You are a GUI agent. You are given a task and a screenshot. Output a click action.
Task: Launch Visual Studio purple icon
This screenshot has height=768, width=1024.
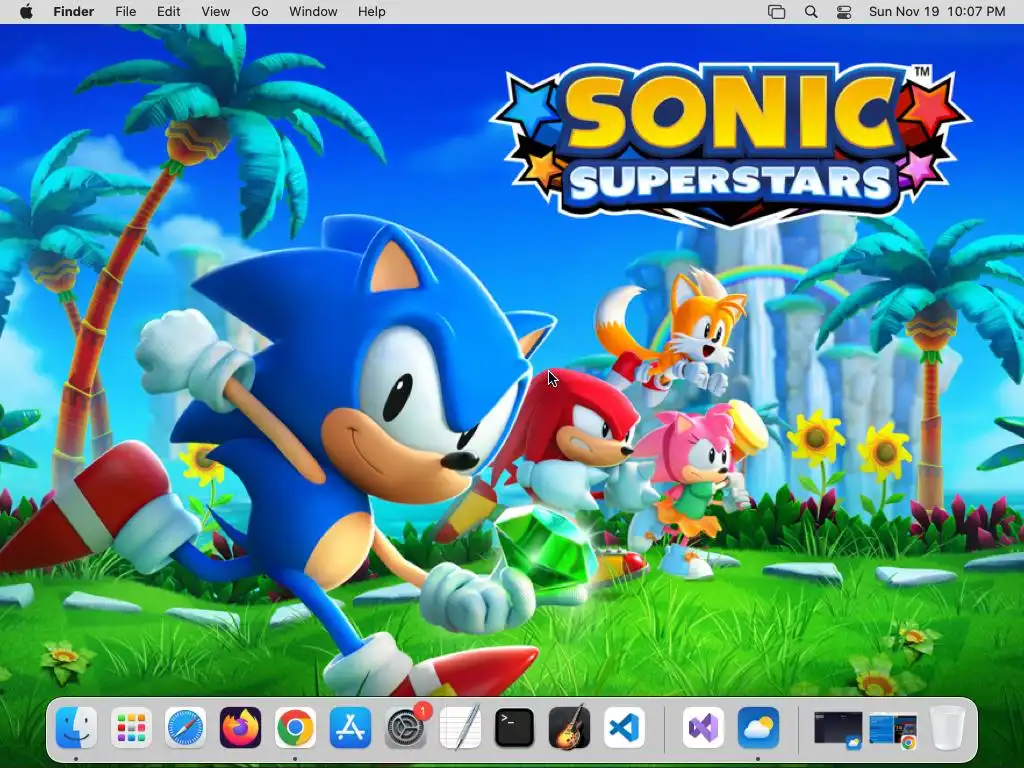point(704,727)
